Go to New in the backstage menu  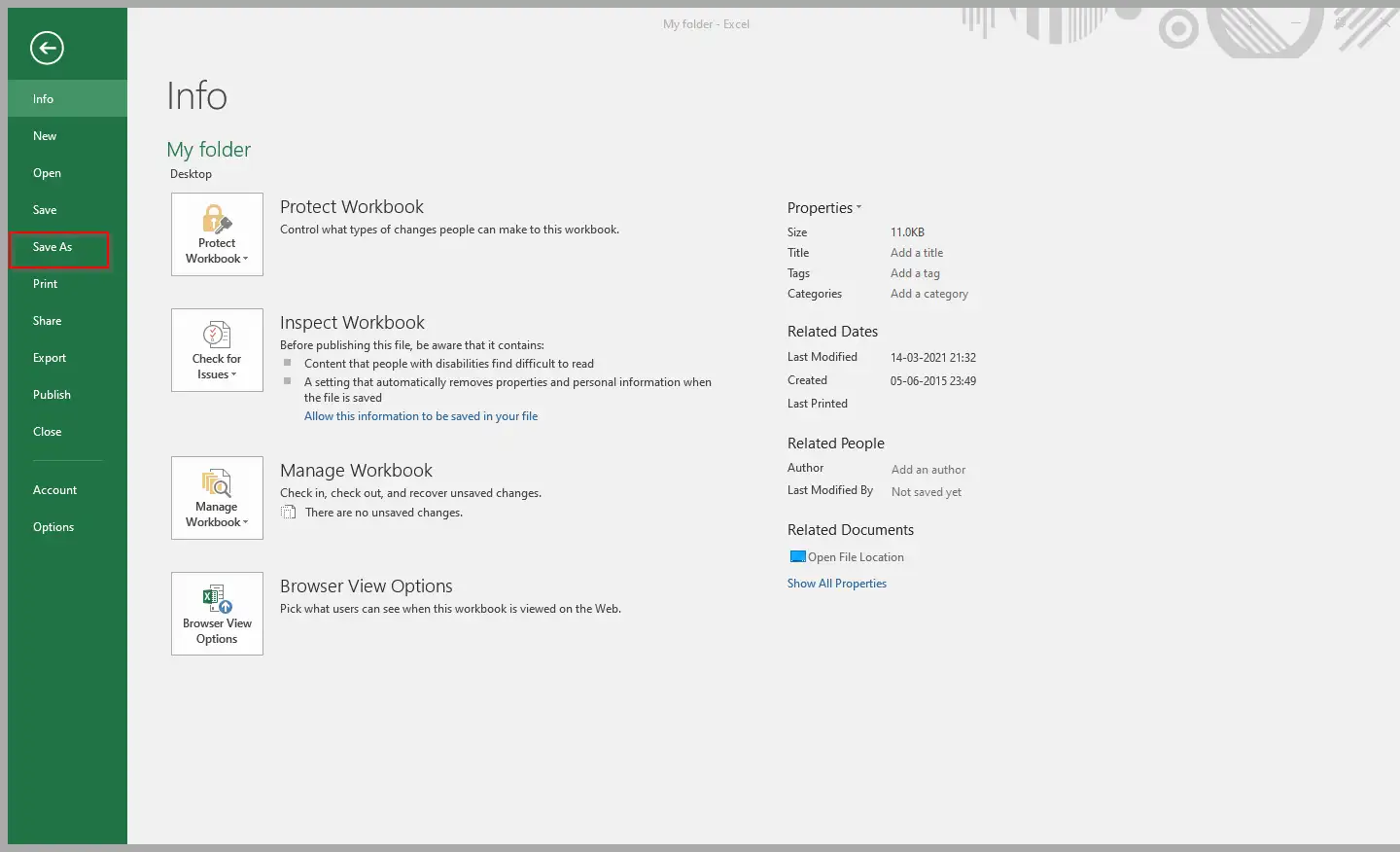click(x=67, y=135)
